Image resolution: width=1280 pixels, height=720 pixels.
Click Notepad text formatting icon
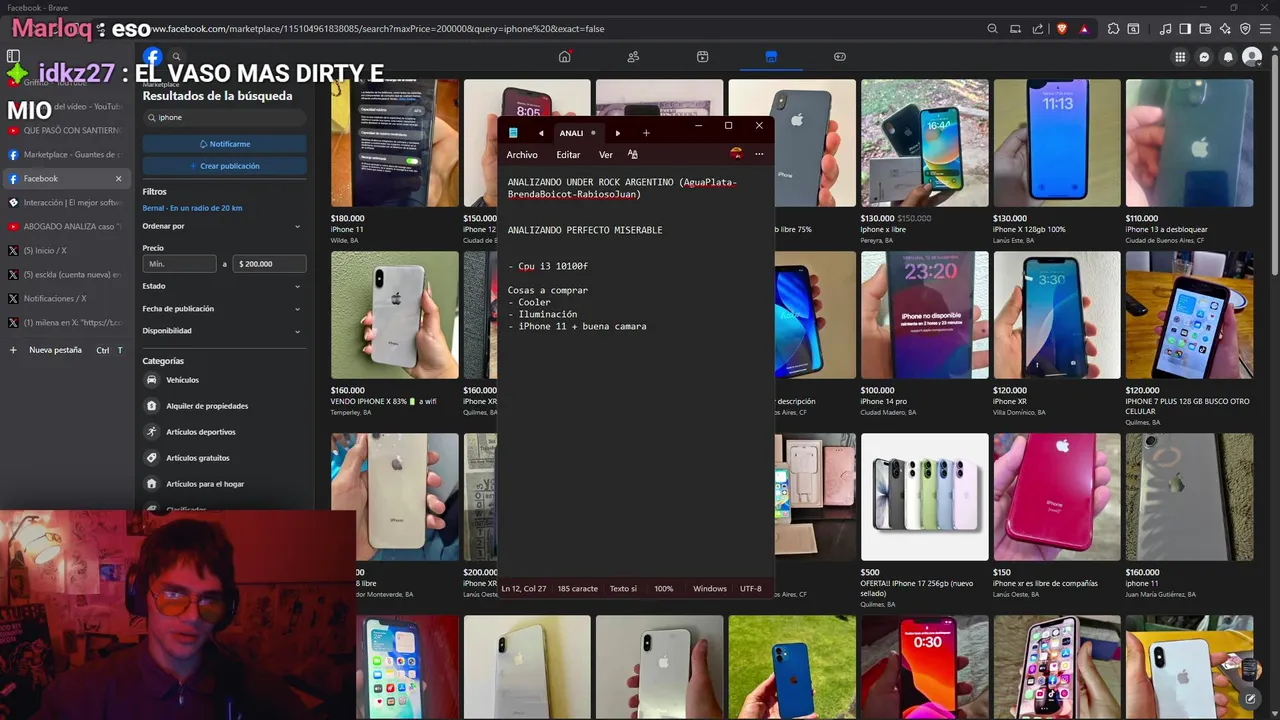[x=632, y=155]
